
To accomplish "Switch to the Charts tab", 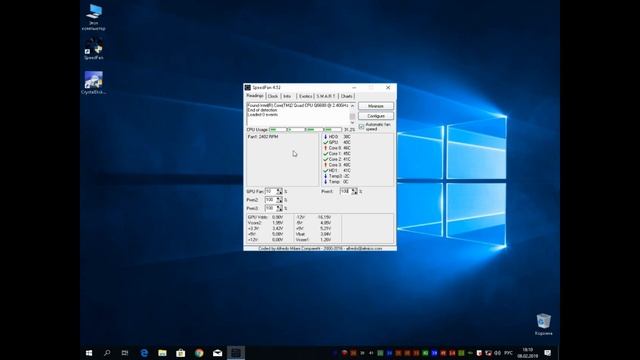I will [x=347, y=96].
